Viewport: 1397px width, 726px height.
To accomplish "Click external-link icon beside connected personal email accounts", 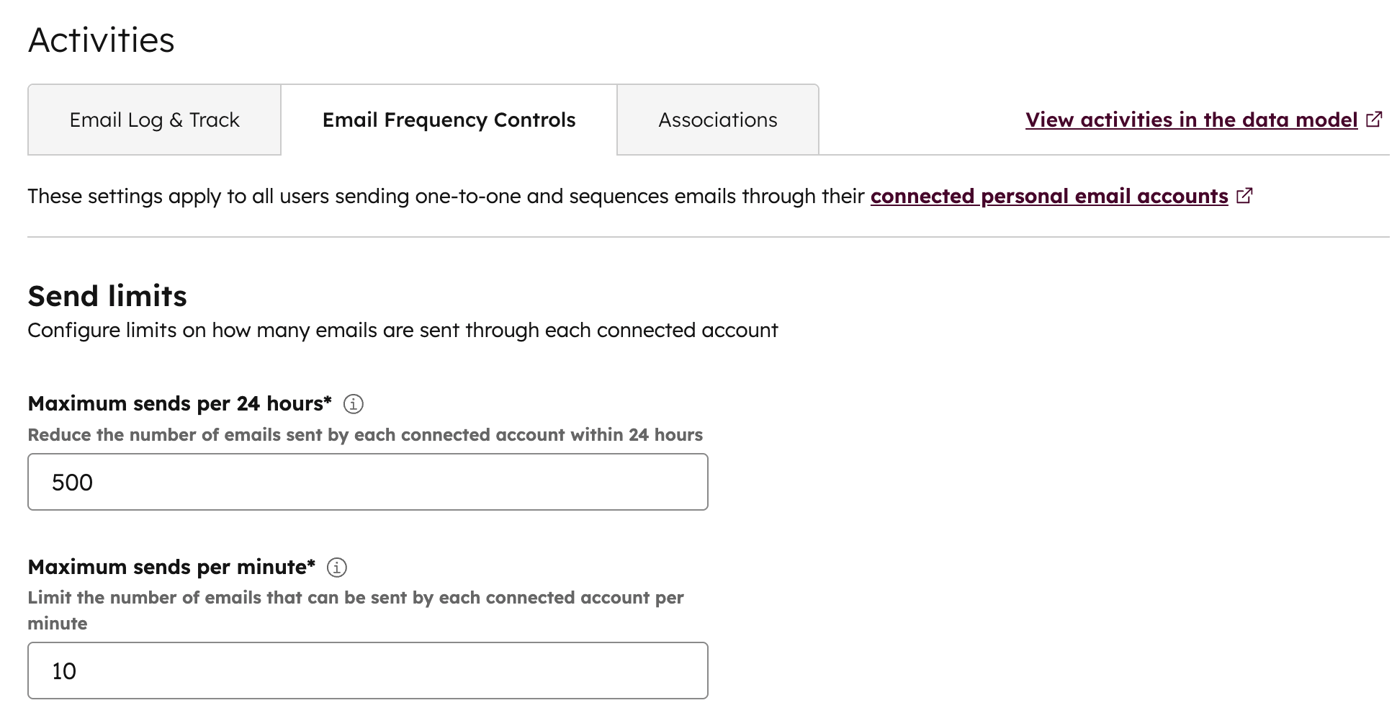I will (1245, 195).
